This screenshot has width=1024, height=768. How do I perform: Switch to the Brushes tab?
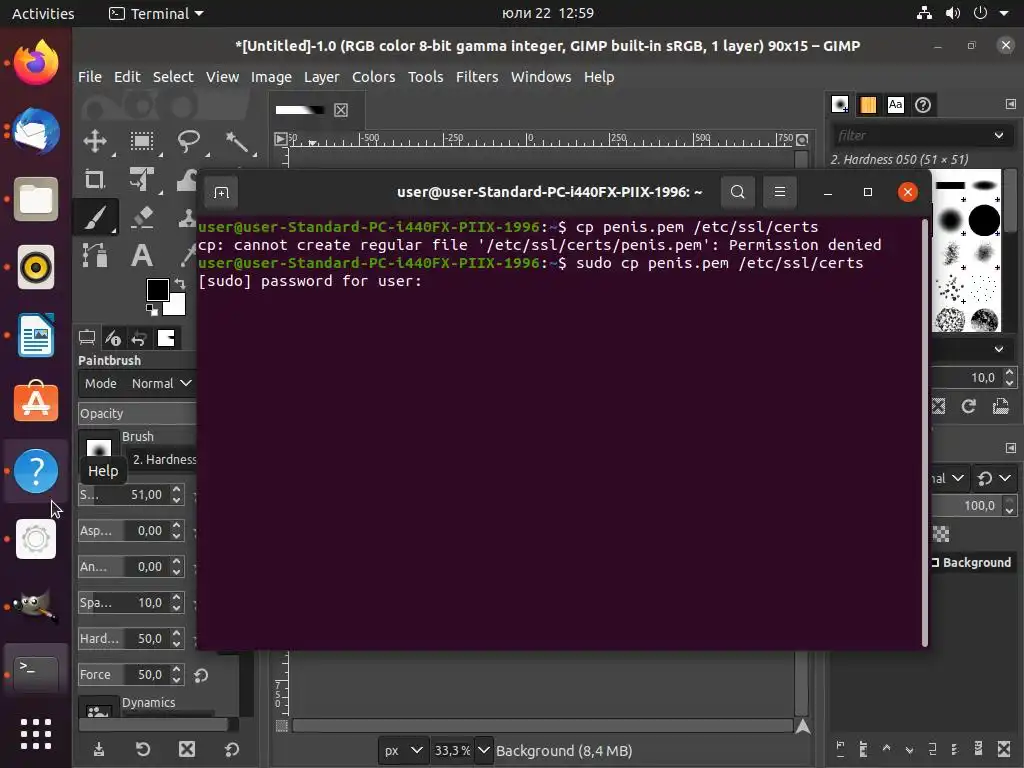click(840, 104)
